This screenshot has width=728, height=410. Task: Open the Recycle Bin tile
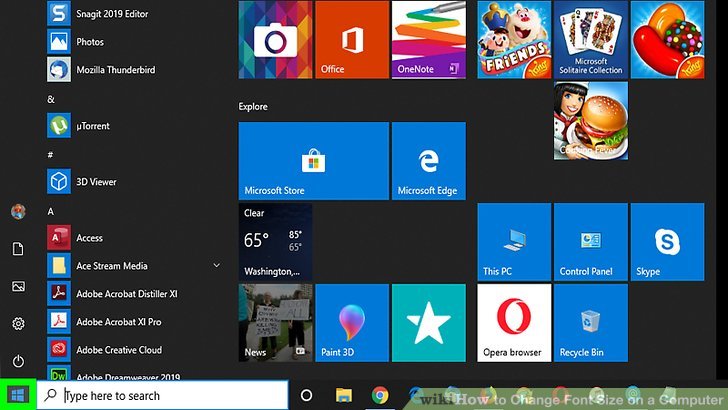pyautogui.click(x=591, y=323)
